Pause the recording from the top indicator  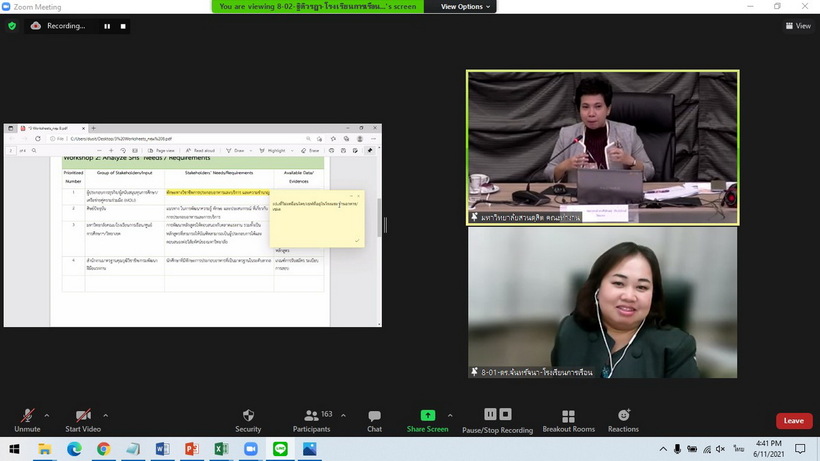tap(108, 26)
